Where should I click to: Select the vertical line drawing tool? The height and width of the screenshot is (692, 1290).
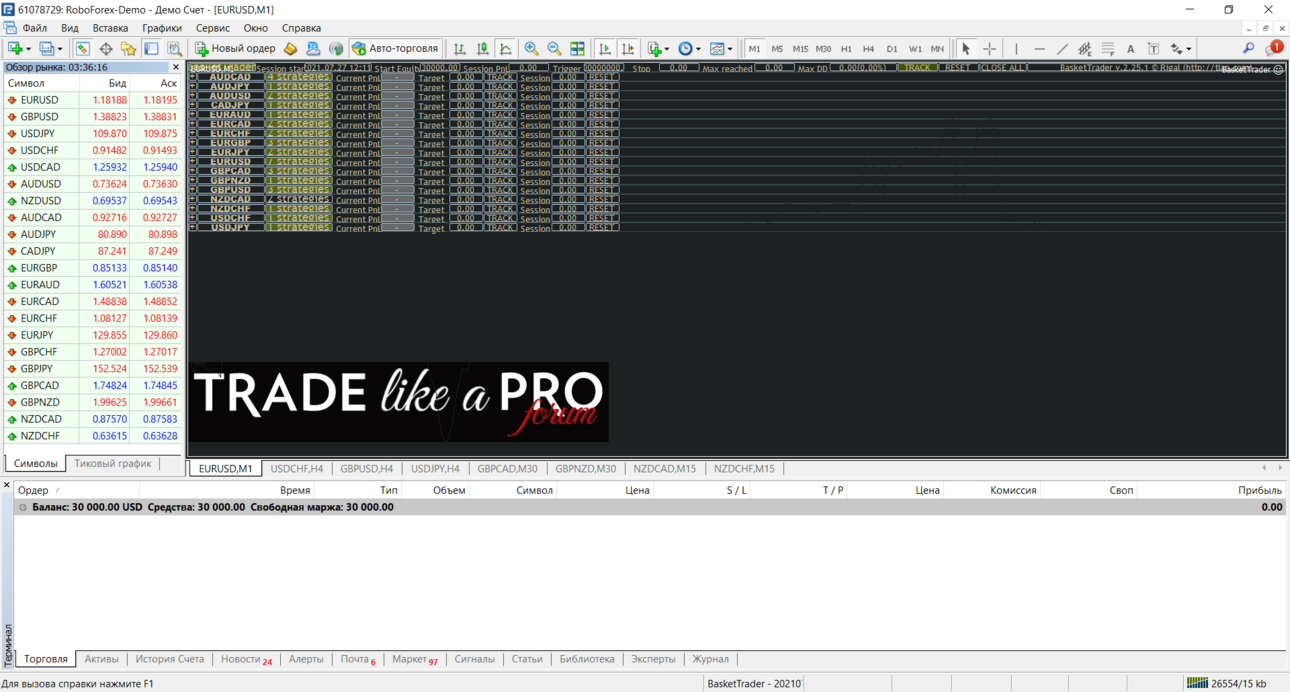(x=1016, y=48)
